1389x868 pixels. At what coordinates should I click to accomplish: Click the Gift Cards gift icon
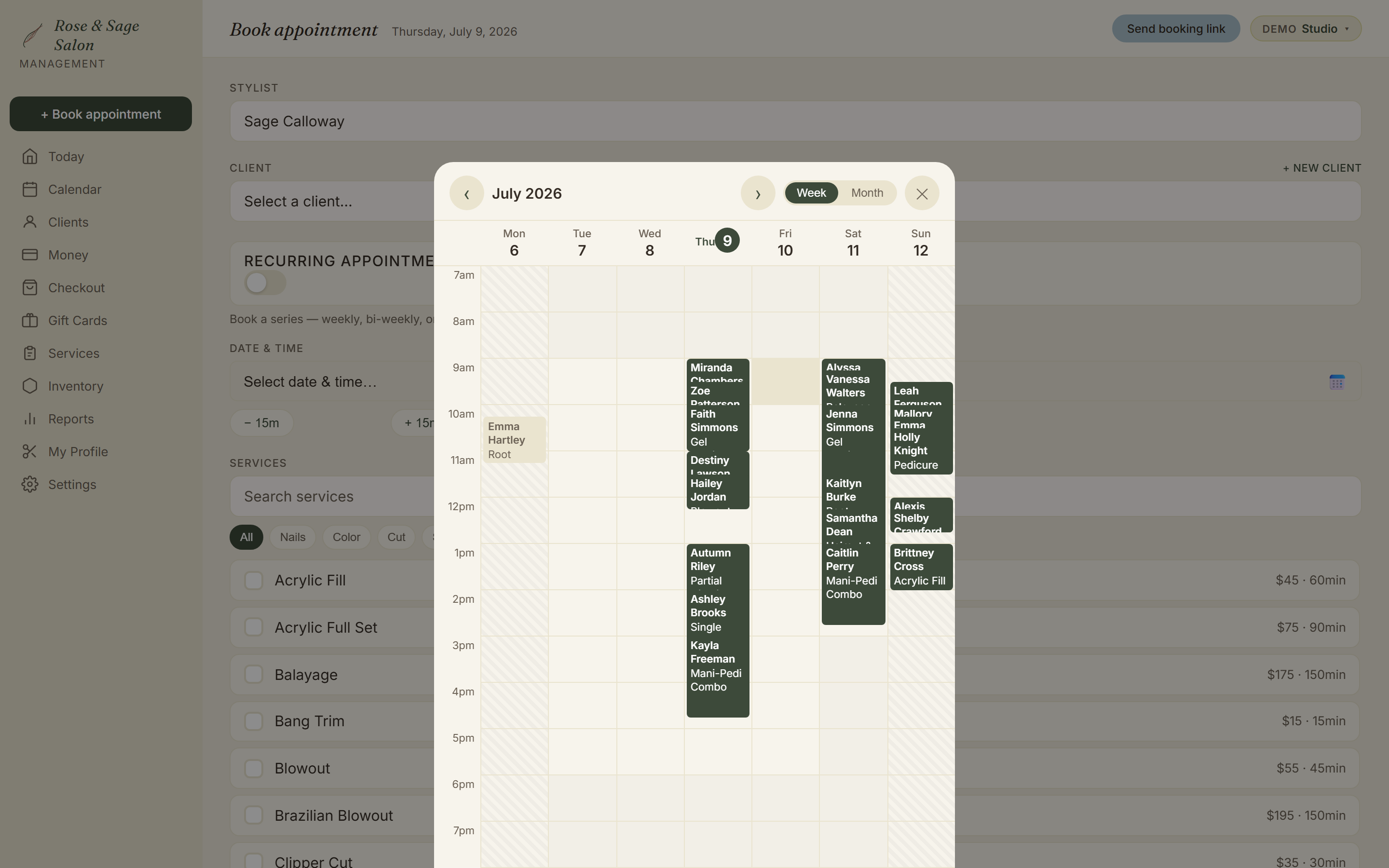(30, 320)
